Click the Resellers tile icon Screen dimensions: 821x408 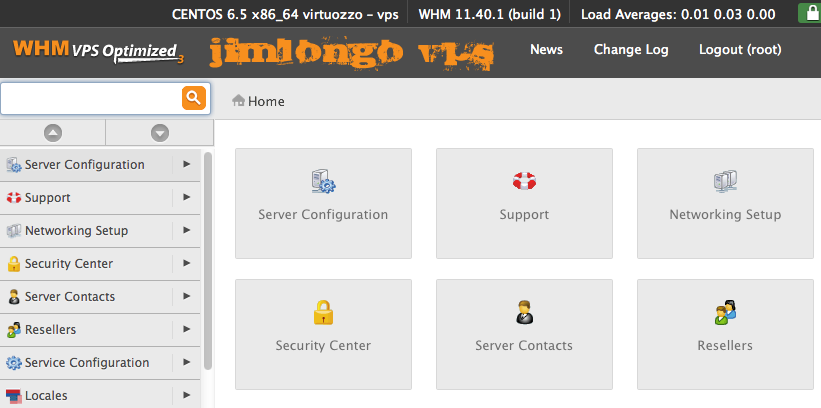(725, 312)
